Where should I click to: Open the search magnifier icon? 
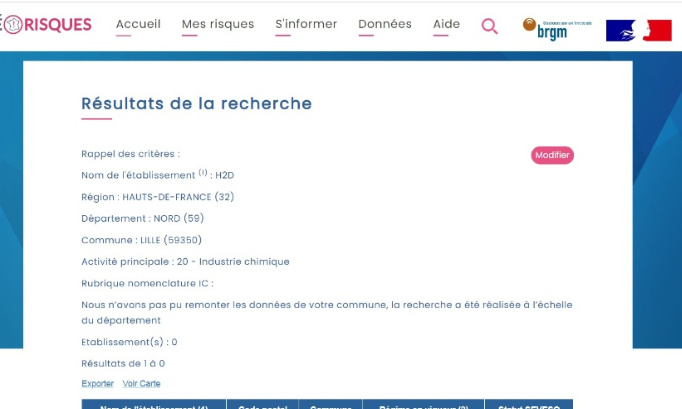[x=489, y=26]
